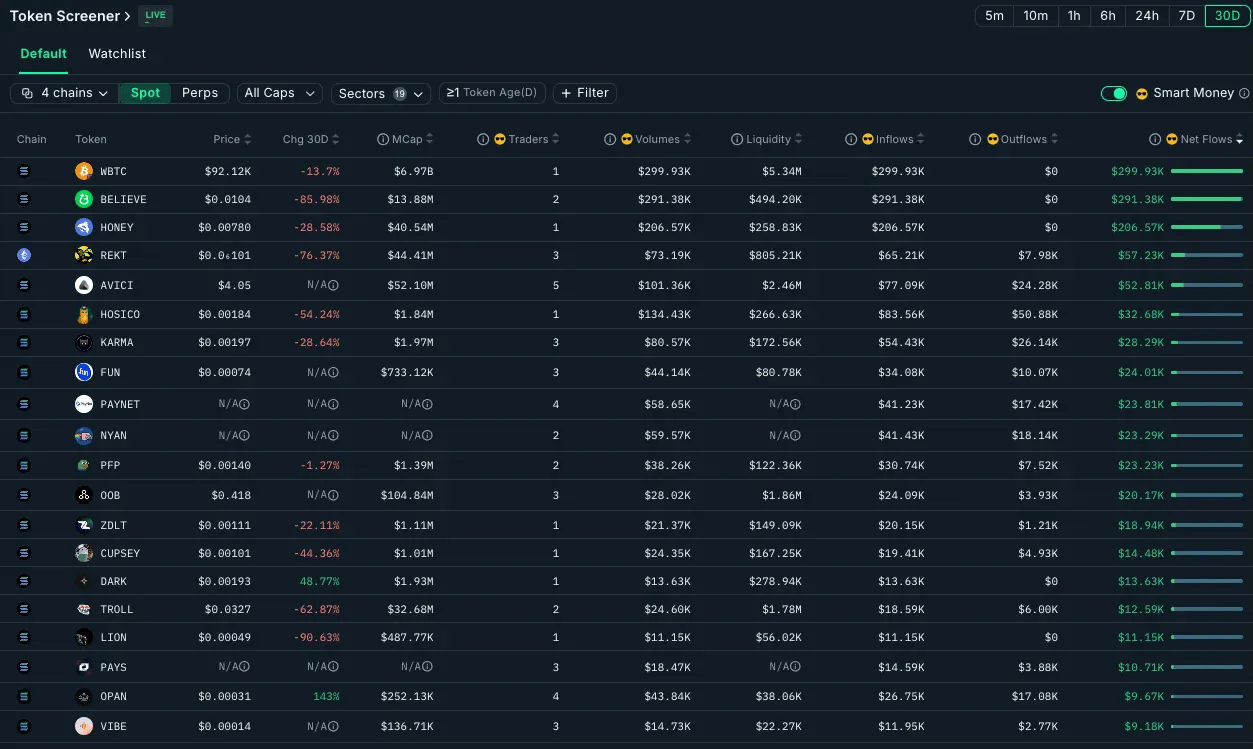This screenshot has width=1253, height=749.
Task: Click the info icon beside Liquidity header
Action: coord(737,139)
